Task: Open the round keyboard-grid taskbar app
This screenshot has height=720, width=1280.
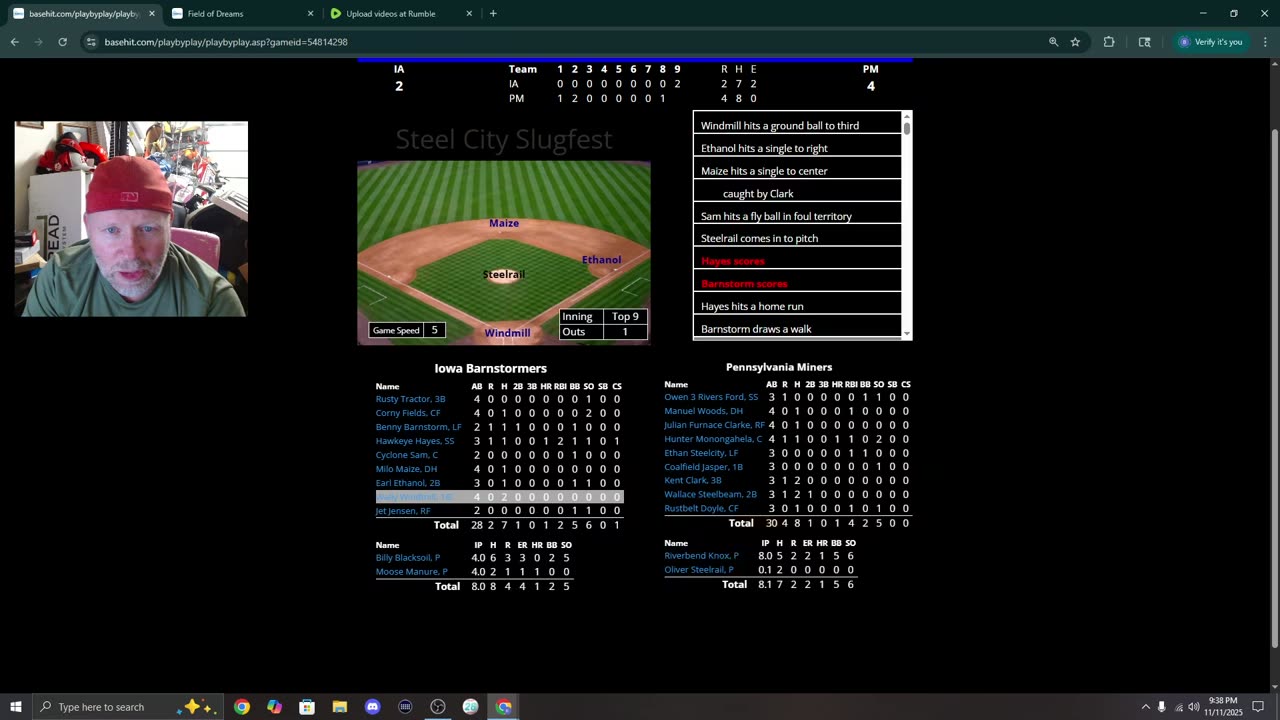Action: click(x=405, y=707)
